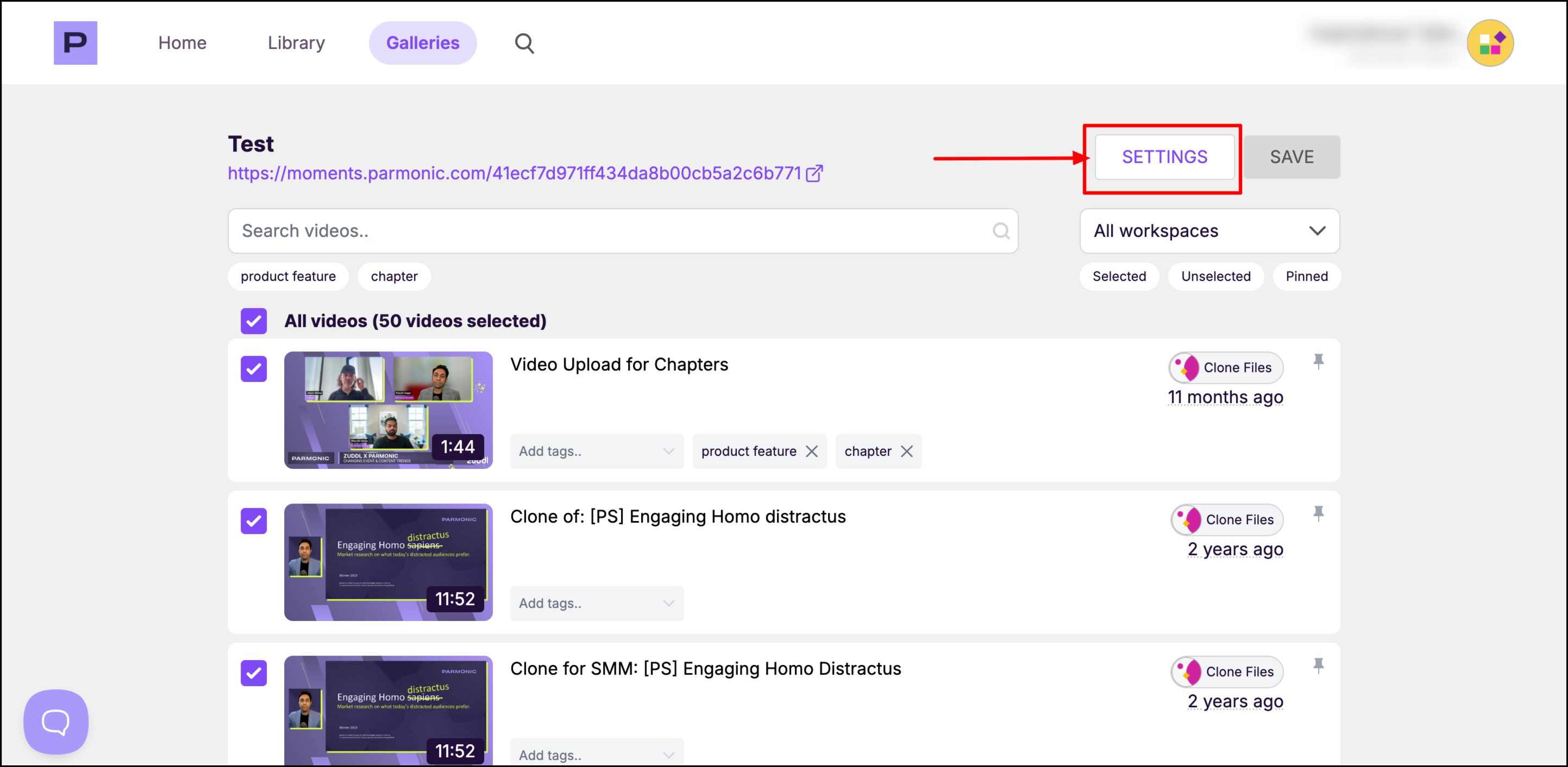This screenshot has height=767, width=1568.
Task: Open gallery URL external link icon
Action: click(814, 174)
